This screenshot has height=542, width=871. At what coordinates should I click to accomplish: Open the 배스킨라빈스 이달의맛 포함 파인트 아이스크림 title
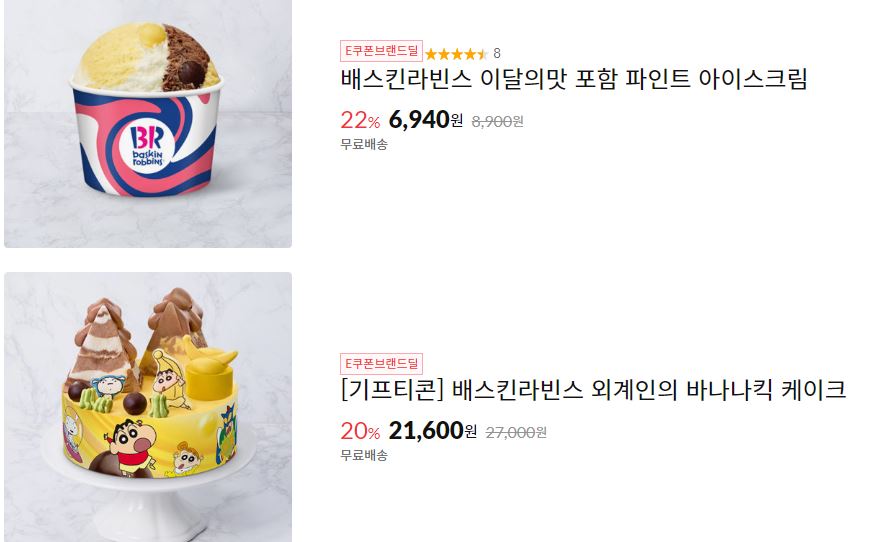tap(573, 79)
